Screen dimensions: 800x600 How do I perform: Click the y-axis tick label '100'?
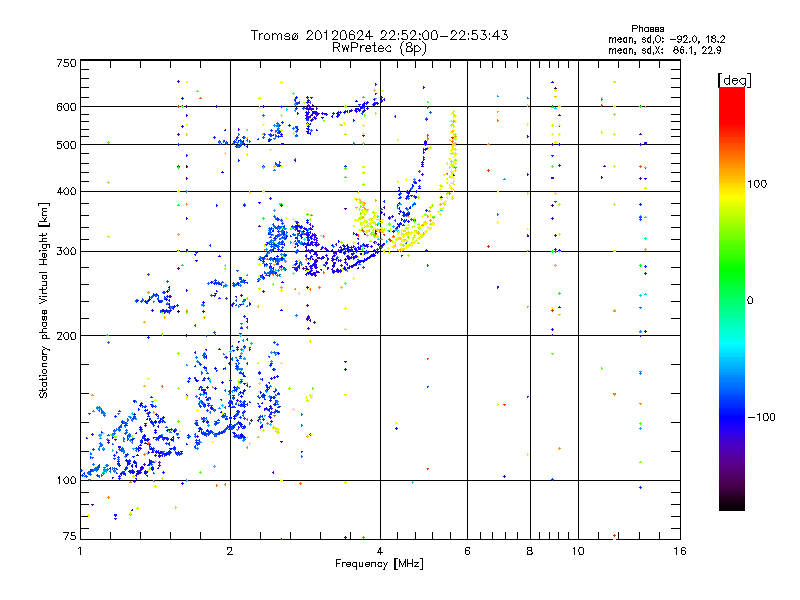(66, 481)
